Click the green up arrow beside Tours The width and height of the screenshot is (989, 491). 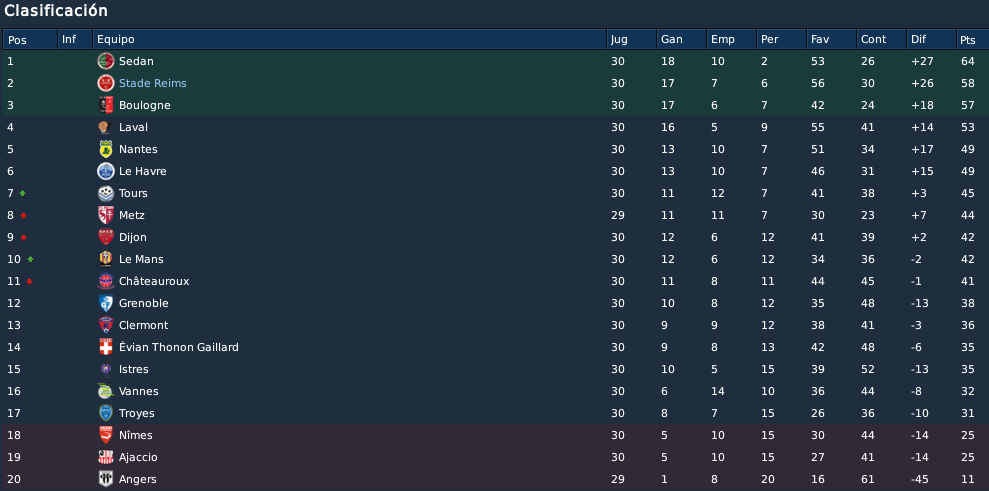(x=23, y=193)
